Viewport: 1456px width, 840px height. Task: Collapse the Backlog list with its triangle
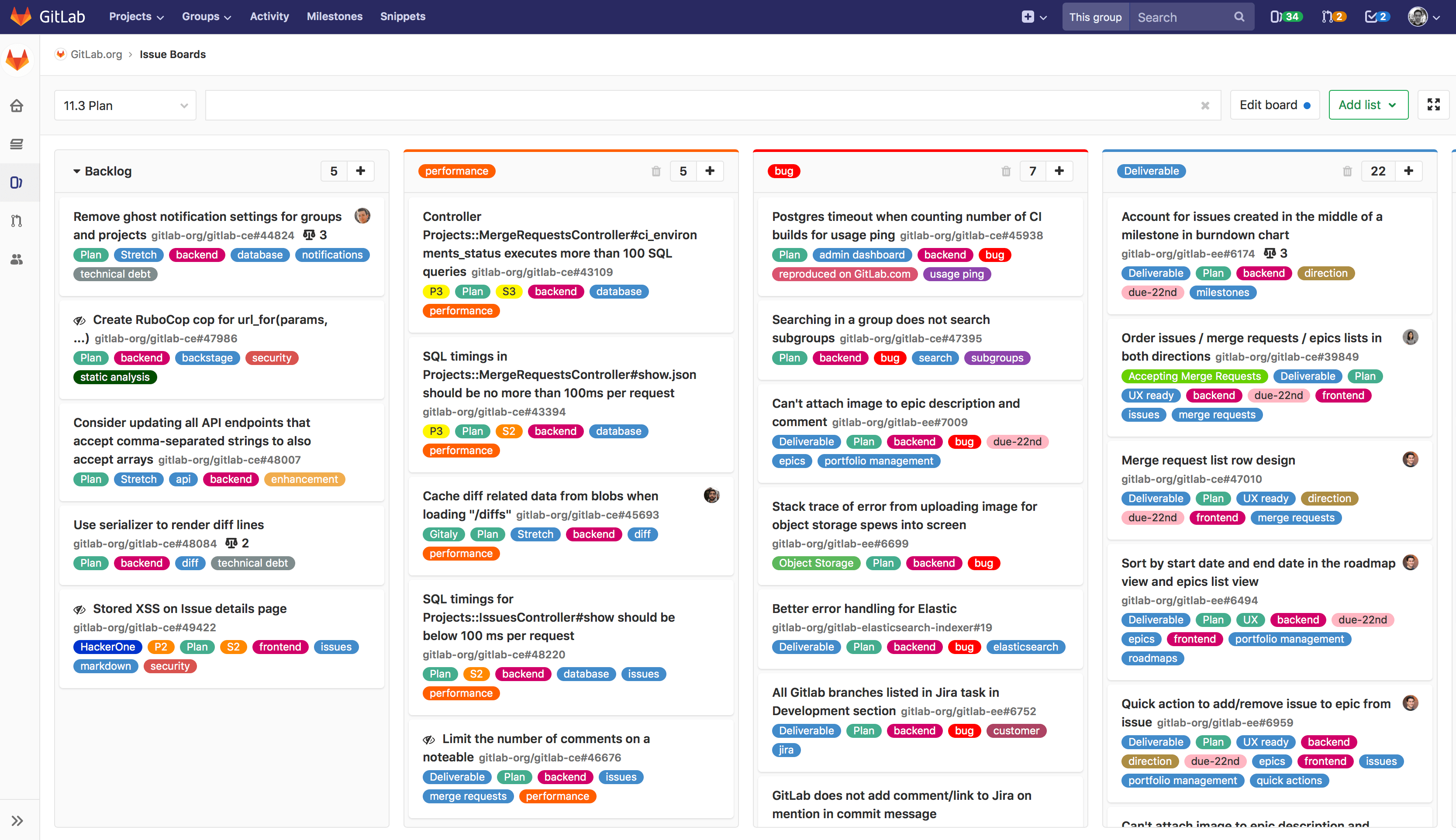[x=77, y=171]
